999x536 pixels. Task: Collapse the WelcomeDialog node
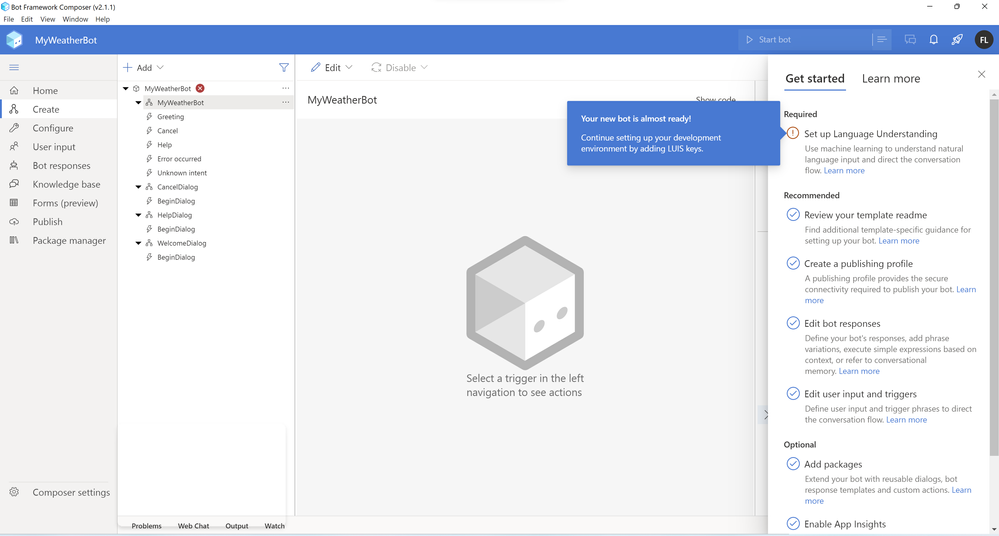[x=138, y=243]
